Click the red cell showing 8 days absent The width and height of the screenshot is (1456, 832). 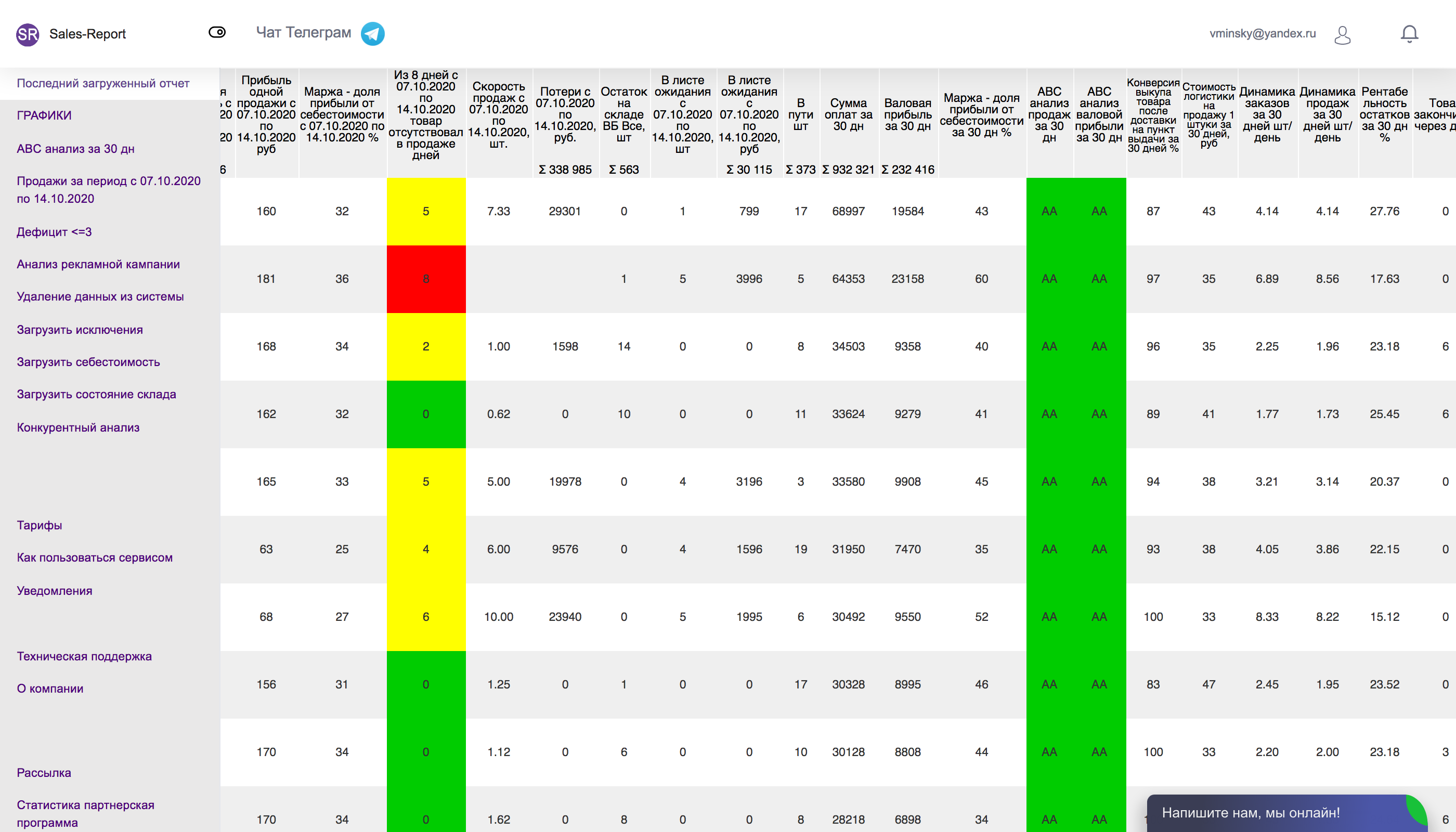pos(426,279)
